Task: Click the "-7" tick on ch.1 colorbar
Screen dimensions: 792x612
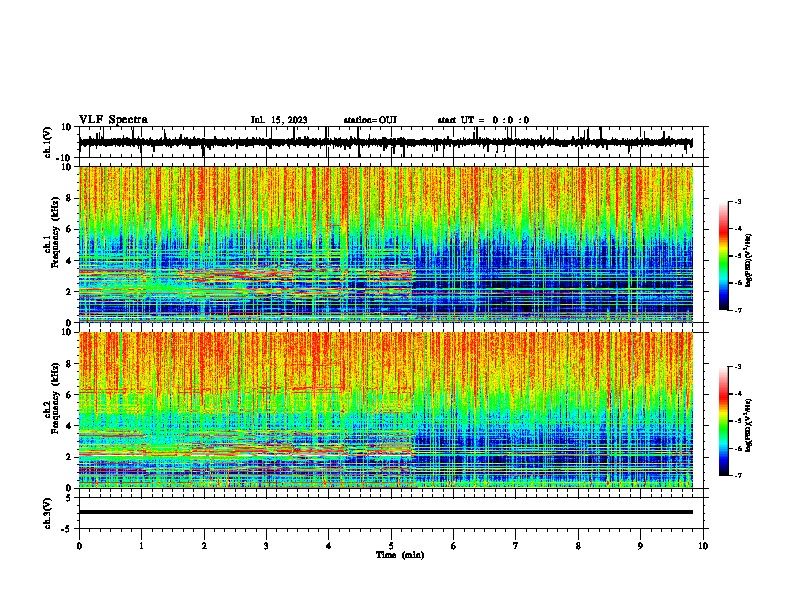Action: point(737,310)
